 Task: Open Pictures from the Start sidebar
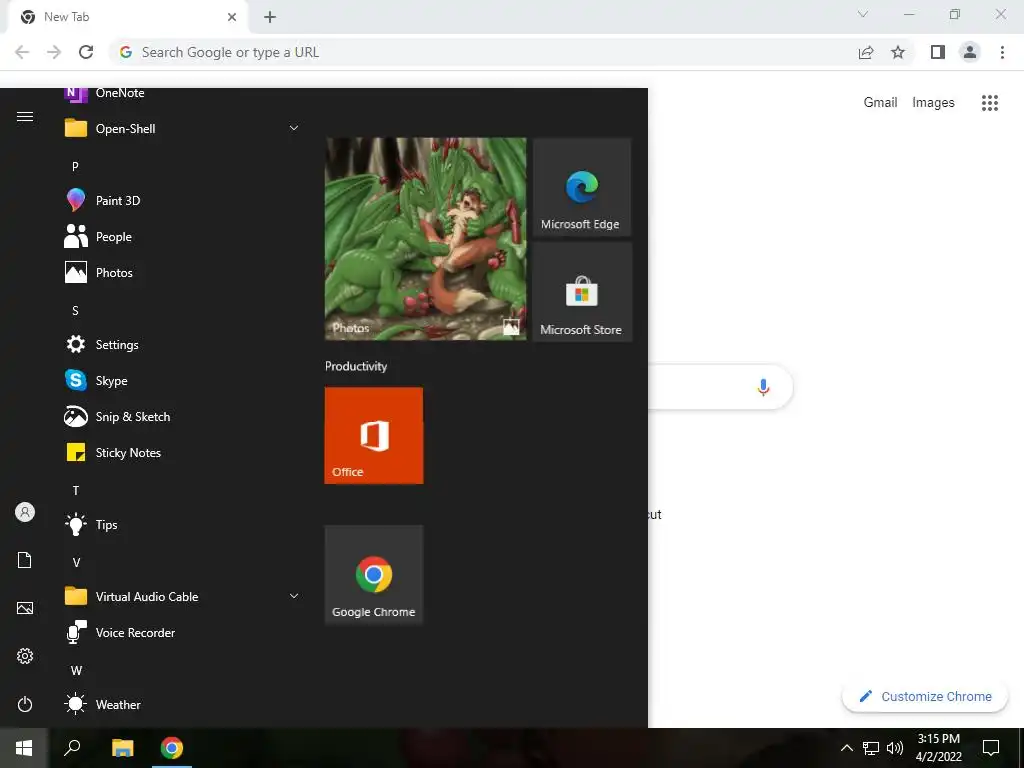[x=25, y=608]
